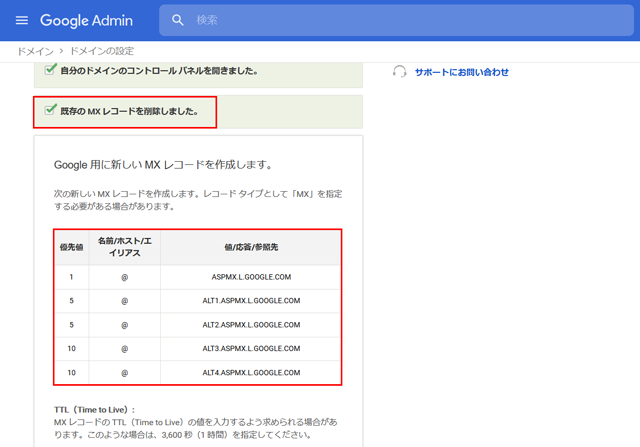Click the @ host in ALT1 row
Screen dimensions: 640x447
click(x=124, y=301)
